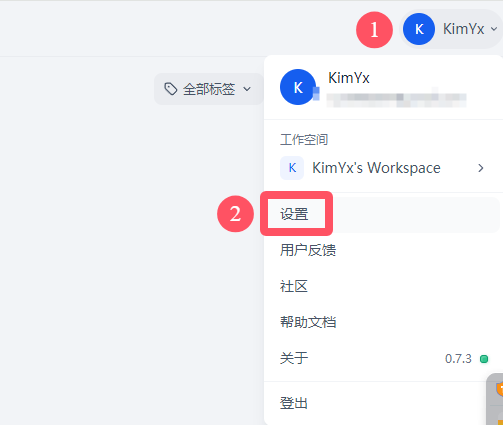Image resolution: width=503 pixels, height=425 pixels.
Task: Click the KimYx avatar in top bar
Action: tap(419, 29)
